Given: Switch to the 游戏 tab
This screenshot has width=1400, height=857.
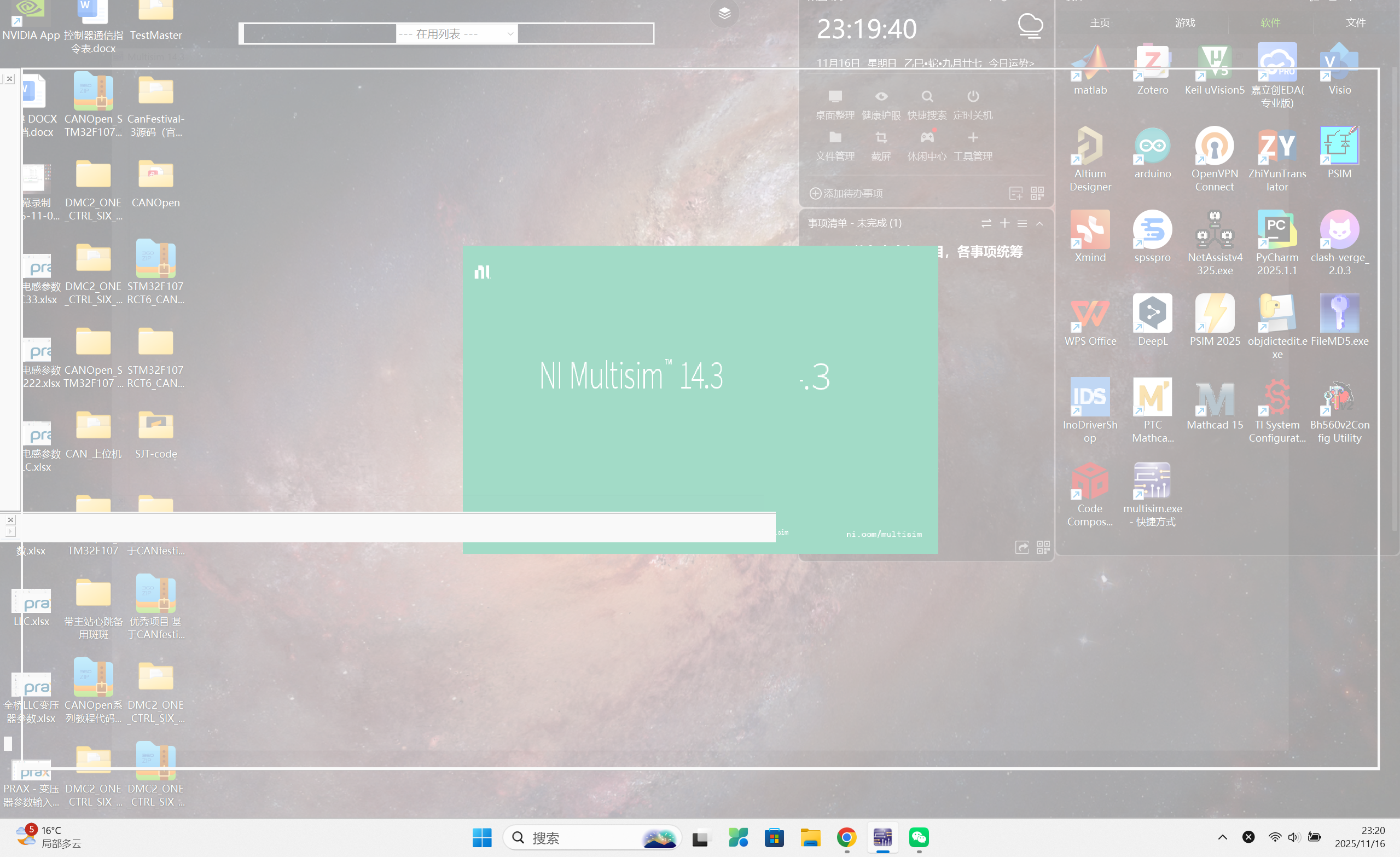Looking at the screenshot, I should [1184, 23].
